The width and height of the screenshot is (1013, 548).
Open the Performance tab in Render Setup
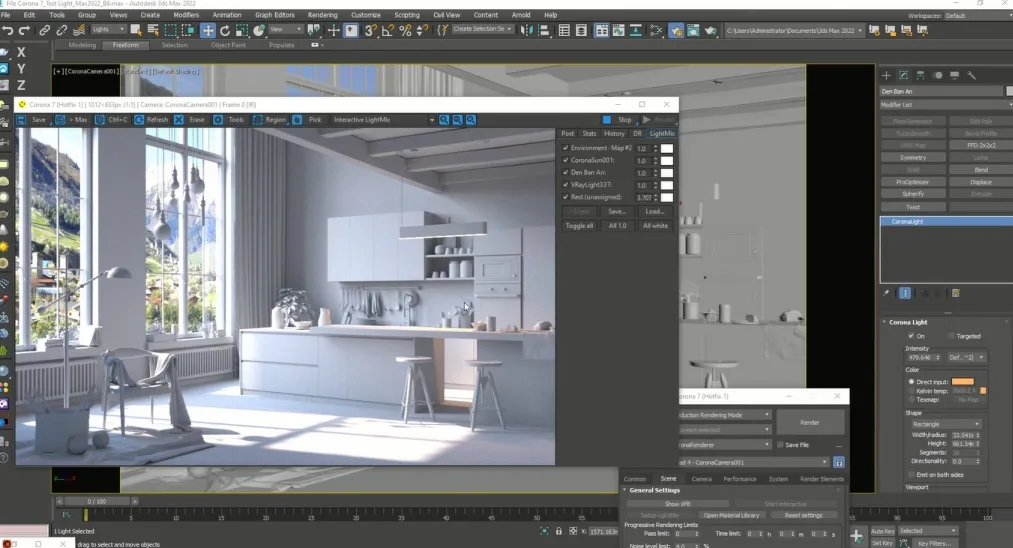point(740,479)
